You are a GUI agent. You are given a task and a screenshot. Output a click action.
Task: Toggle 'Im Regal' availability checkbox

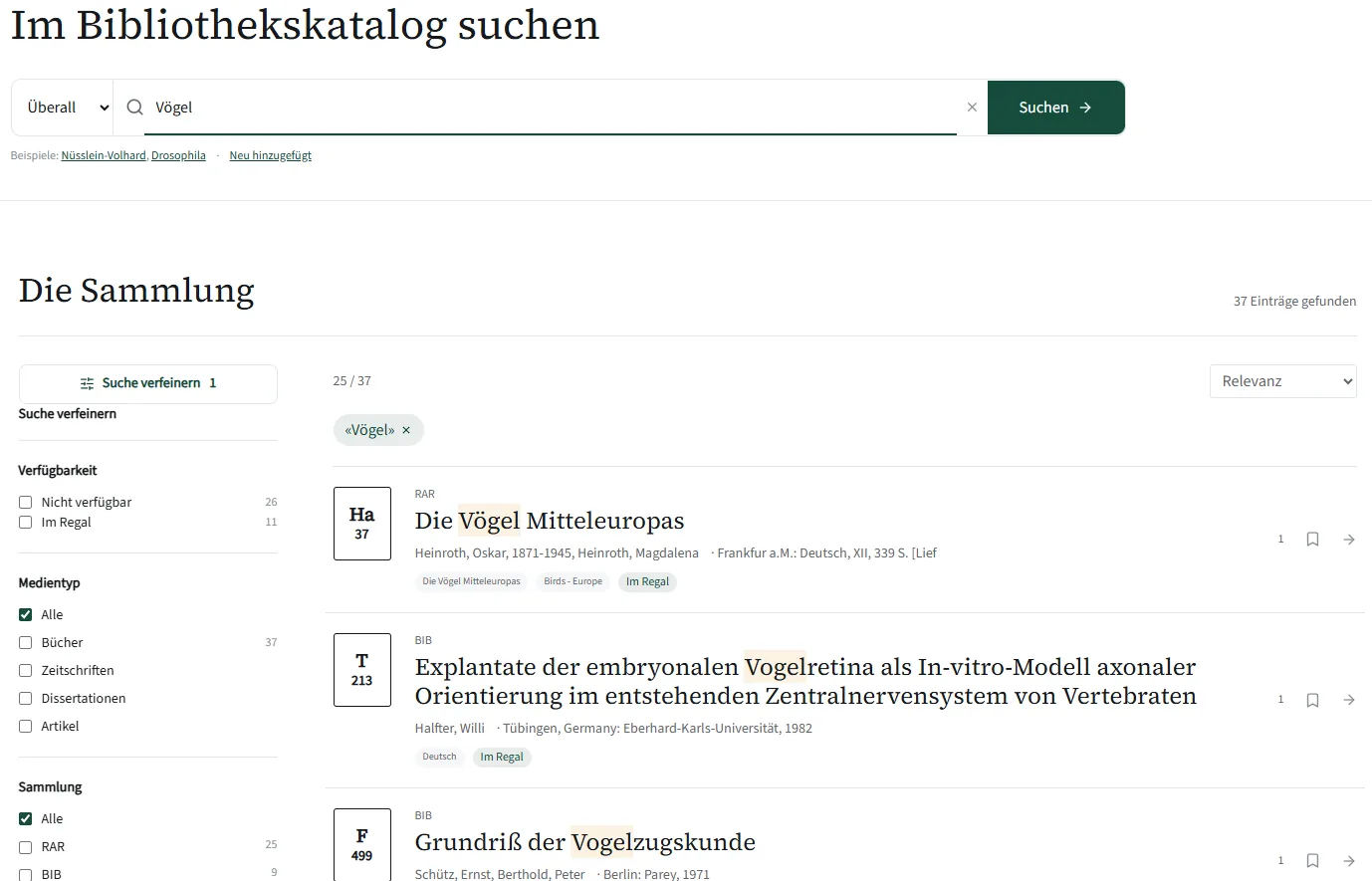26,523
